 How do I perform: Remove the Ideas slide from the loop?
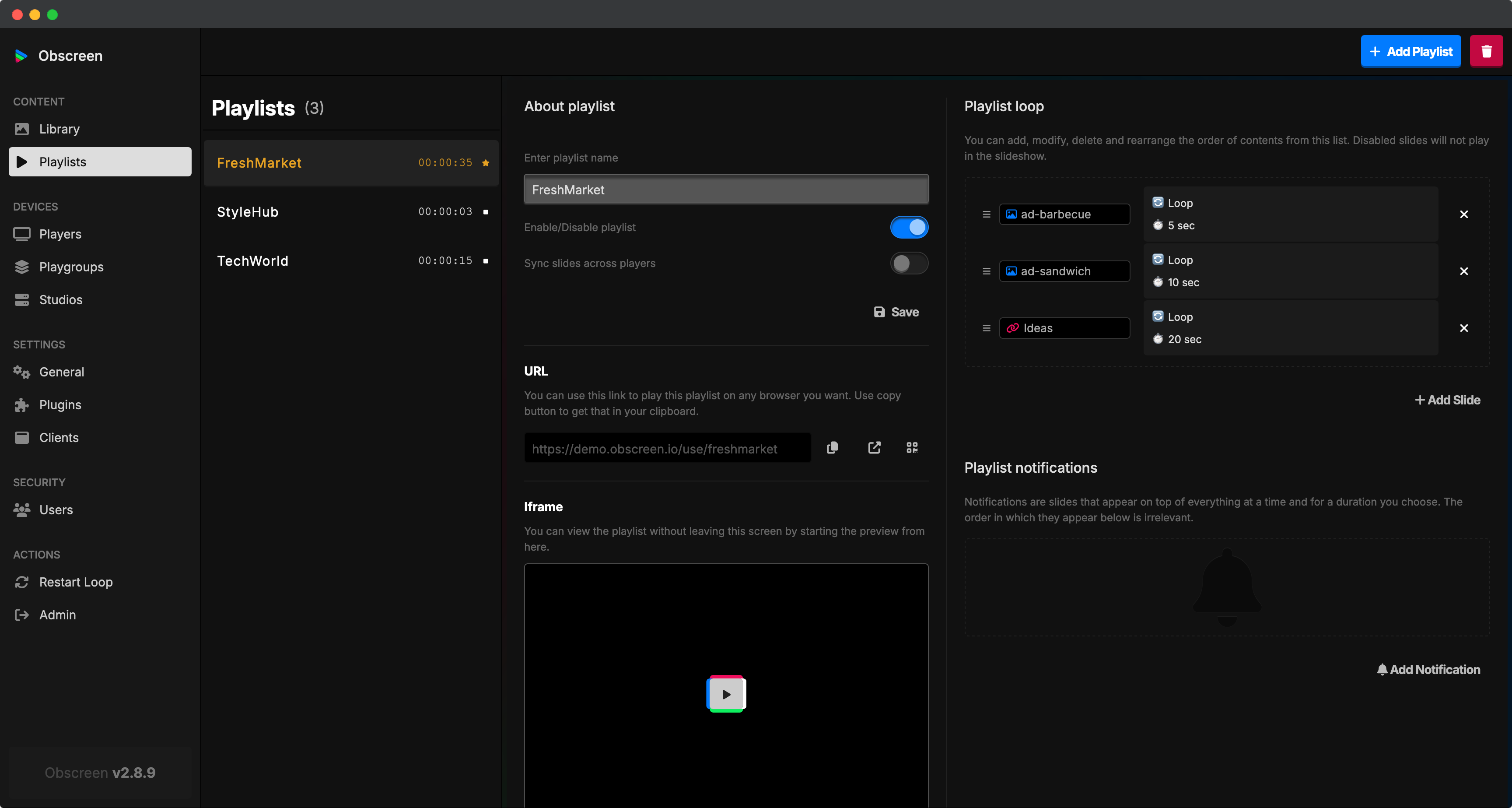pyautogui.click(x=1464, y=328)
